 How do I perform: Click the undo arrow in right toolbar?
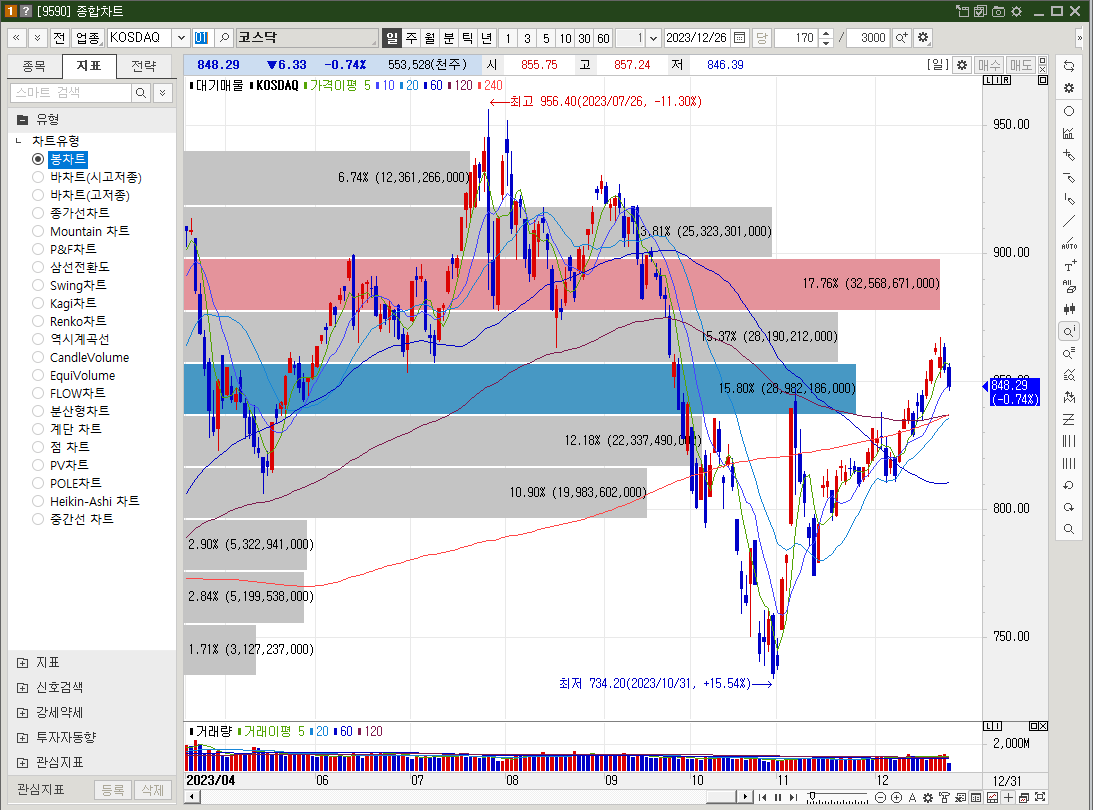click(1069, 485)
